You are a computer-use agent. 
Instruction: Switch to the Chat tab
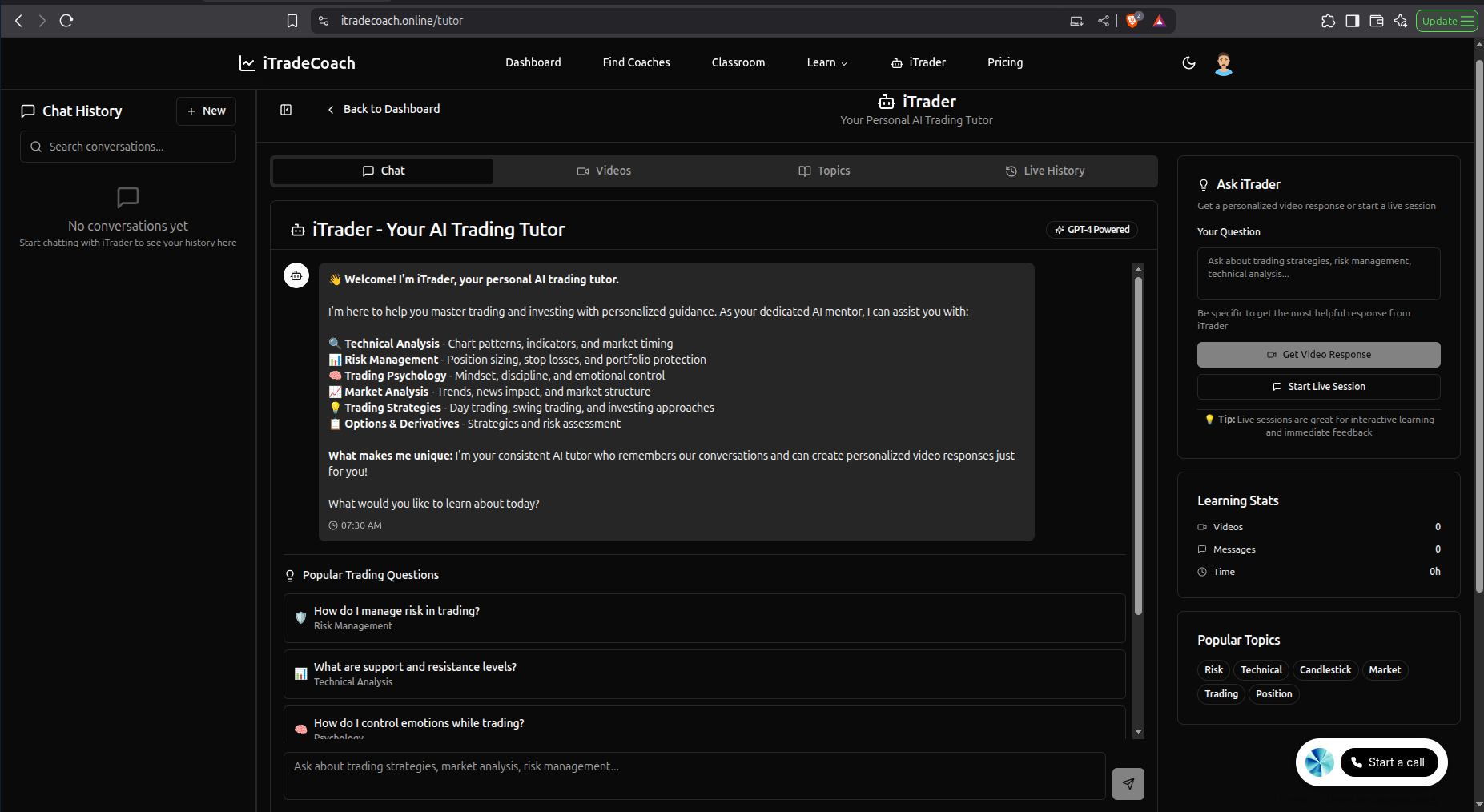pyautogui.click(x=384, y=171)
